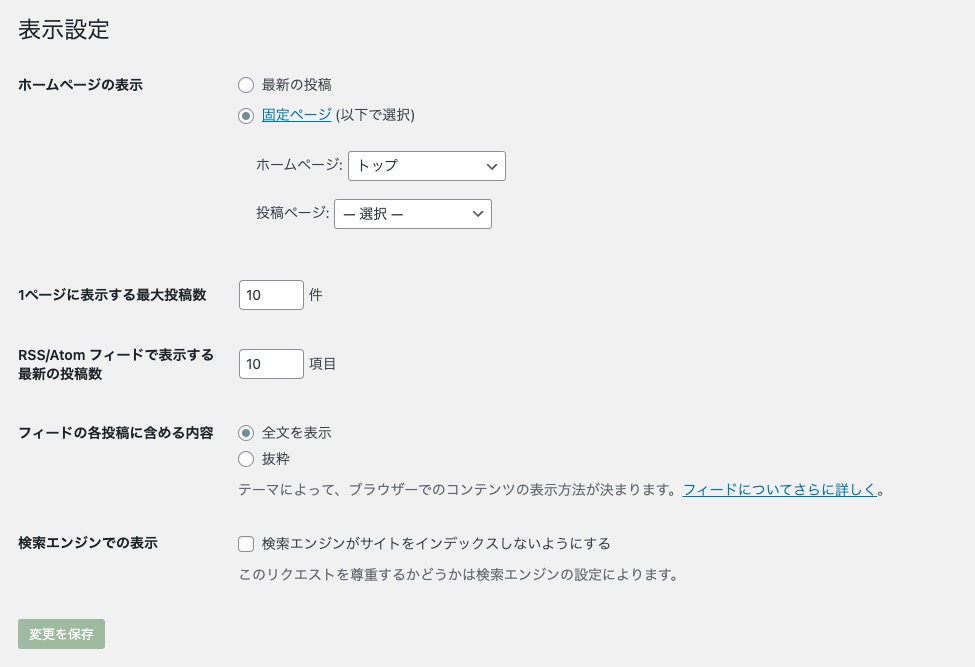Open the 固定ページ hyperlink

[296, 115]
